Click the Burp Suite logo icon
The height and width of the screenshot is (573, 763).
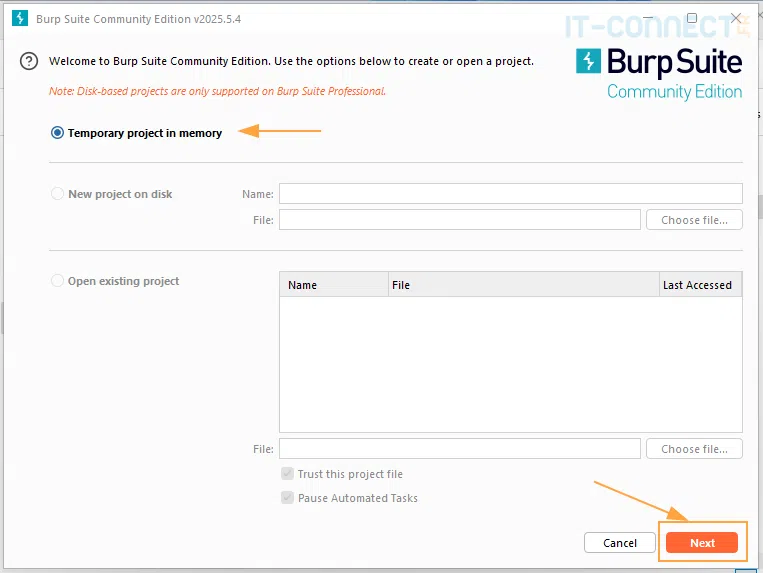(588, 61)
